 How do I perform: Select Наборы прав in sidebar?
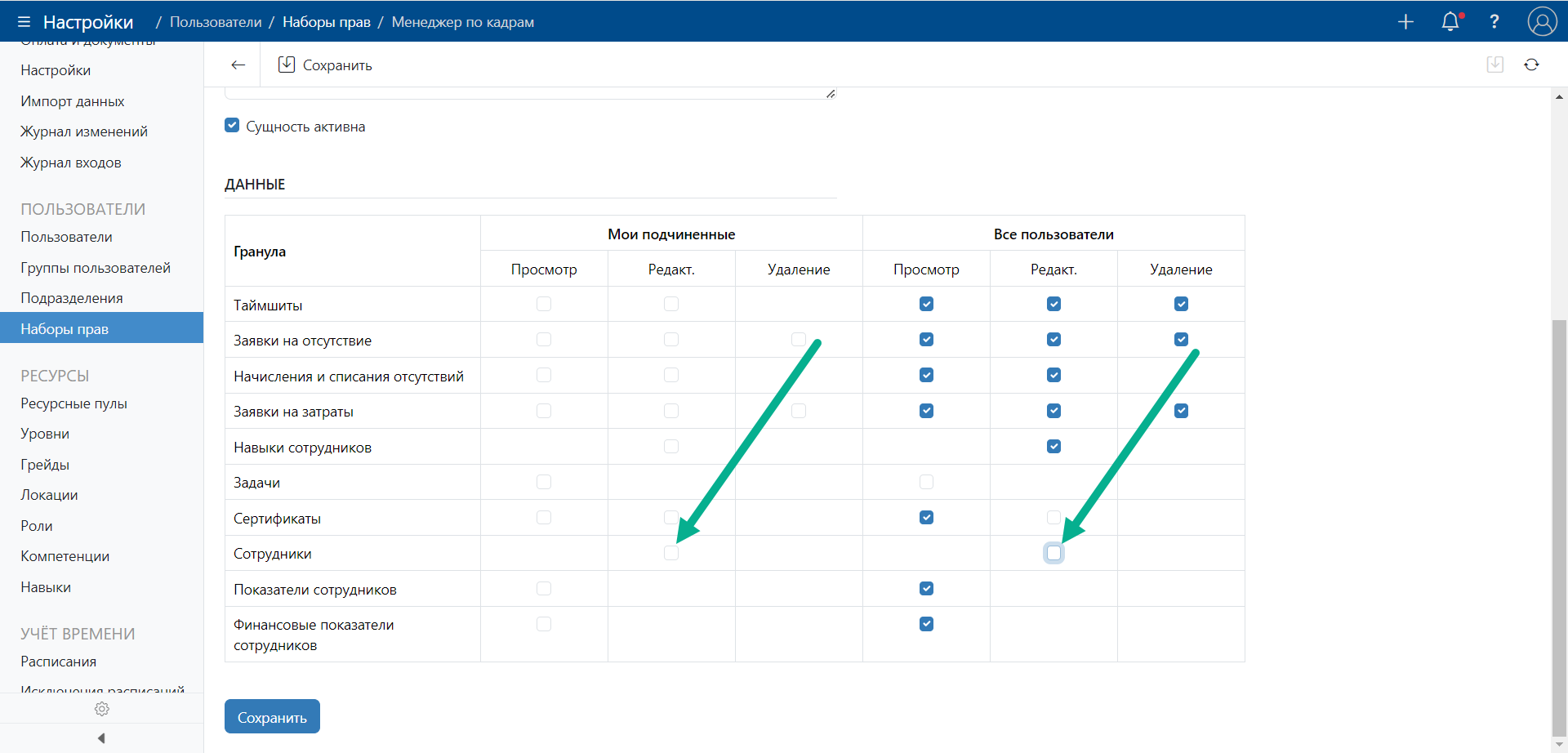[x=101, y=327]
